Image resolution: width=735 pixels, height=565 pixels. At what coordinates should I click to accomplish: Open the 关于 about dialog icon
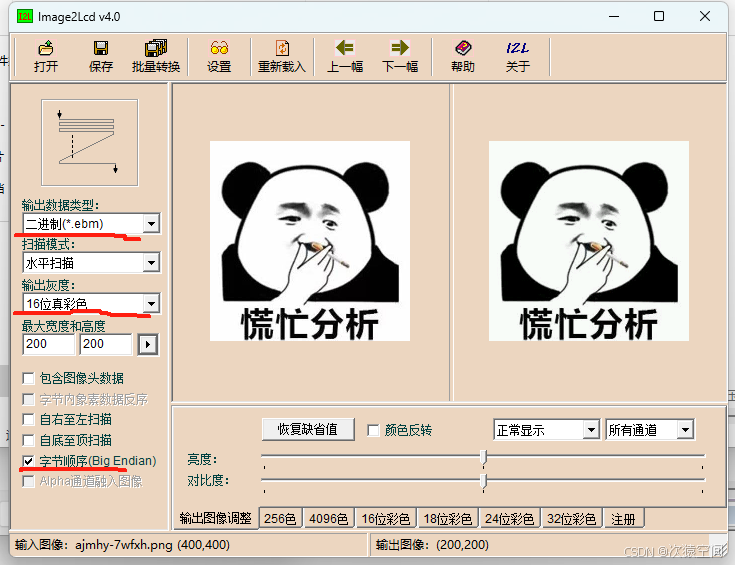pos(518,56)
